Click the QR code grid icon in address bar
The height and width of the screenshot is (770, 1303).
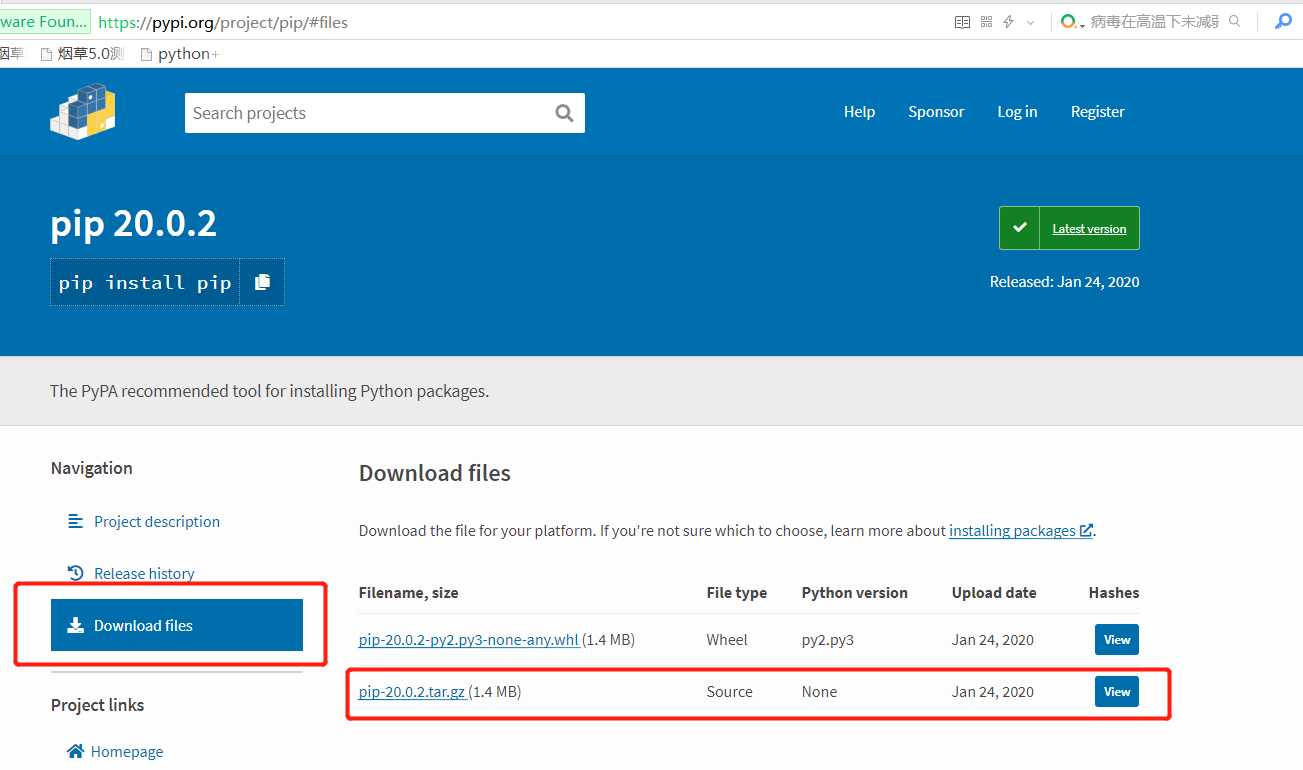pyautogui.click(x=987, y=21)
